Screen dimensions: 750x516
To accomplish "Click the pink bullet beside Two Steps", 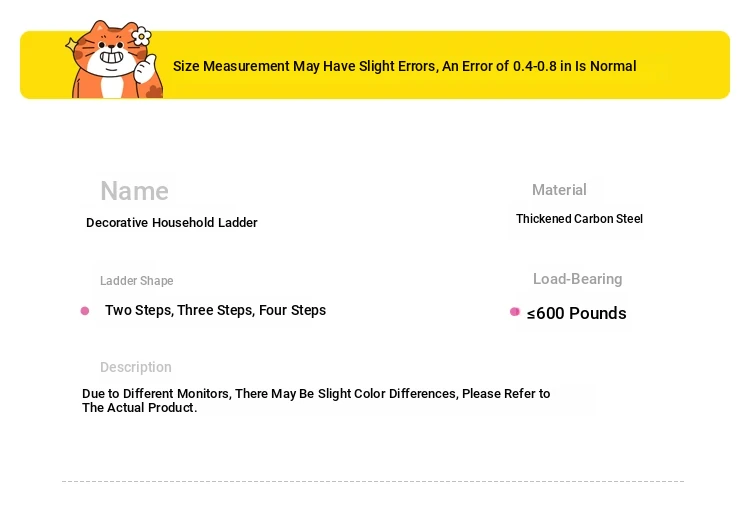I will coord(85,311).
